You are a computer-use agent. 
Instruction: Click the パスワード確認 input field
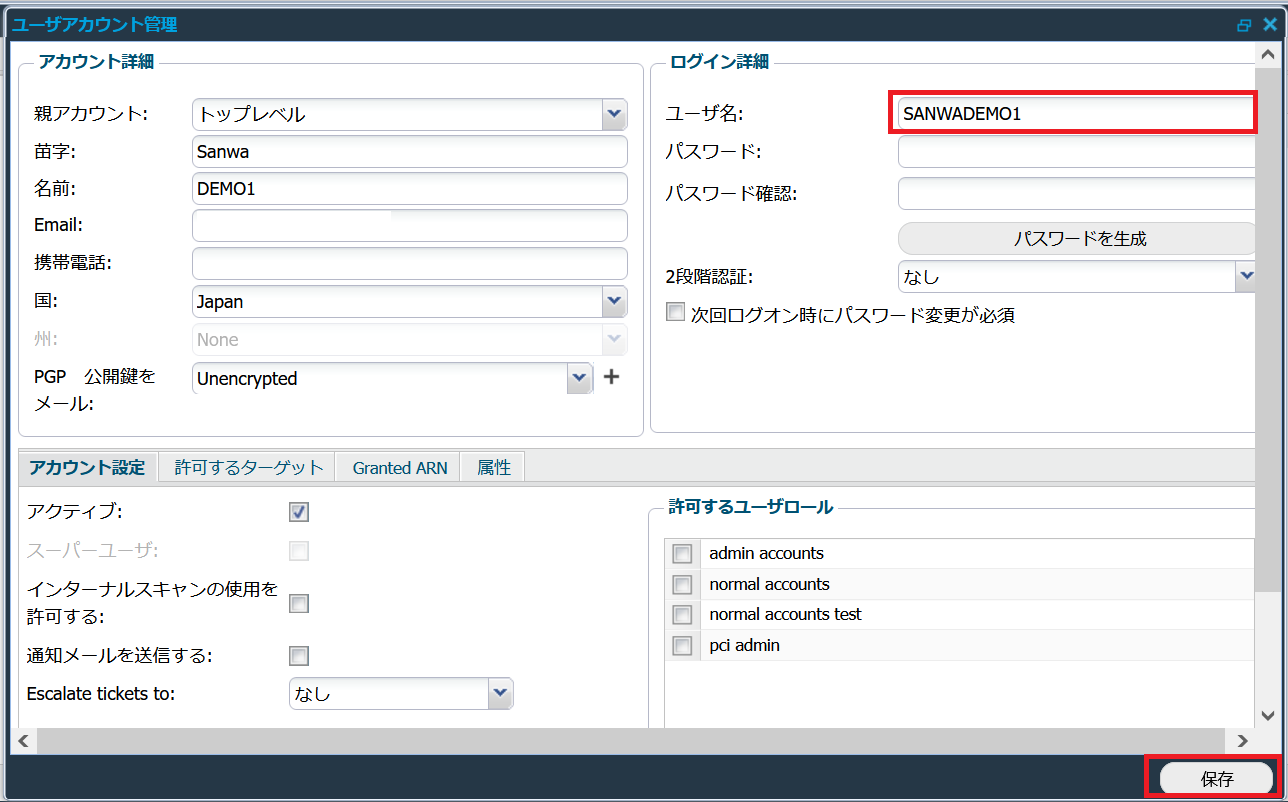pos(1077,193)
